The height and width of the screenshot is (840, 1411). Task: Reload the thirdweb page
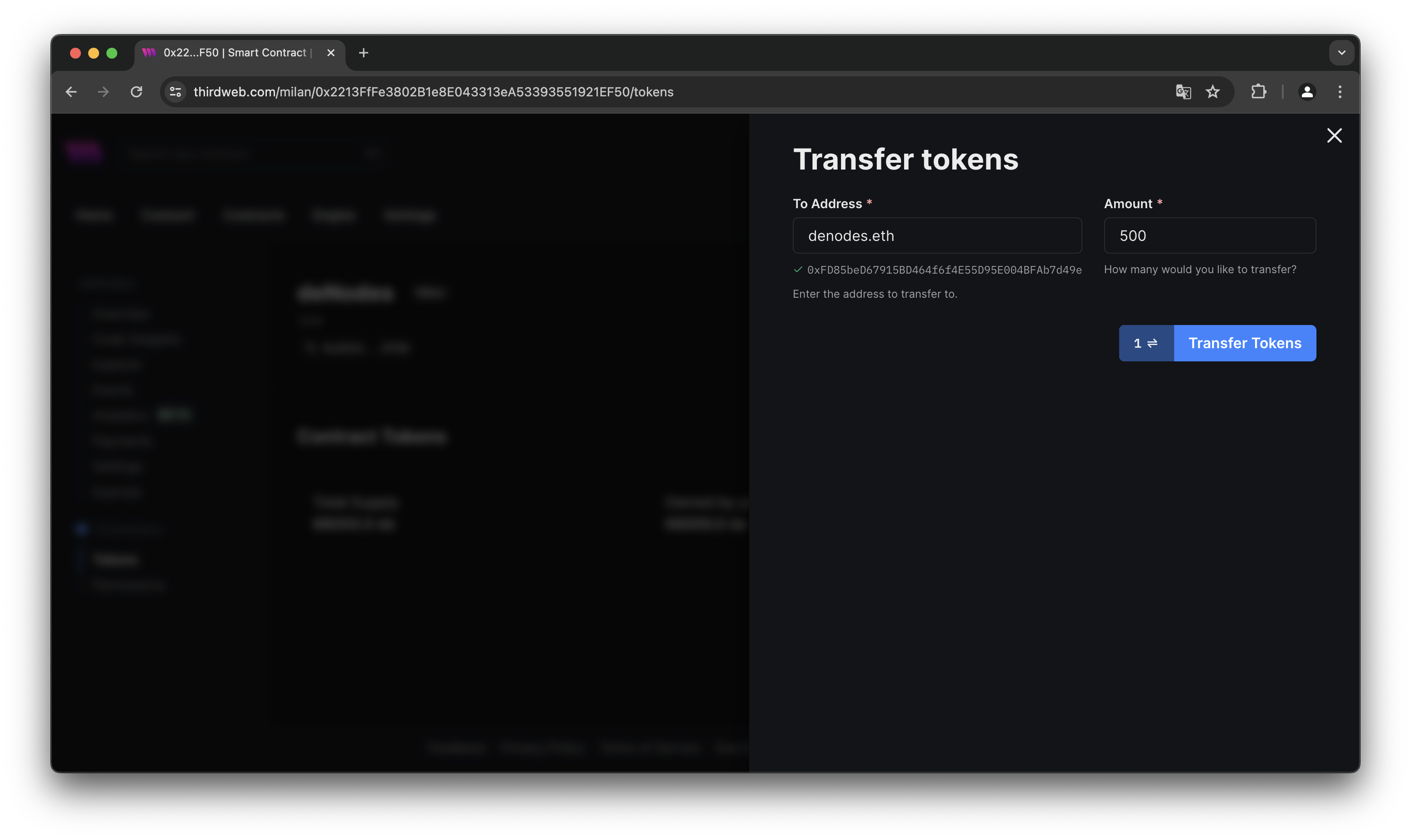pos(136,92)
